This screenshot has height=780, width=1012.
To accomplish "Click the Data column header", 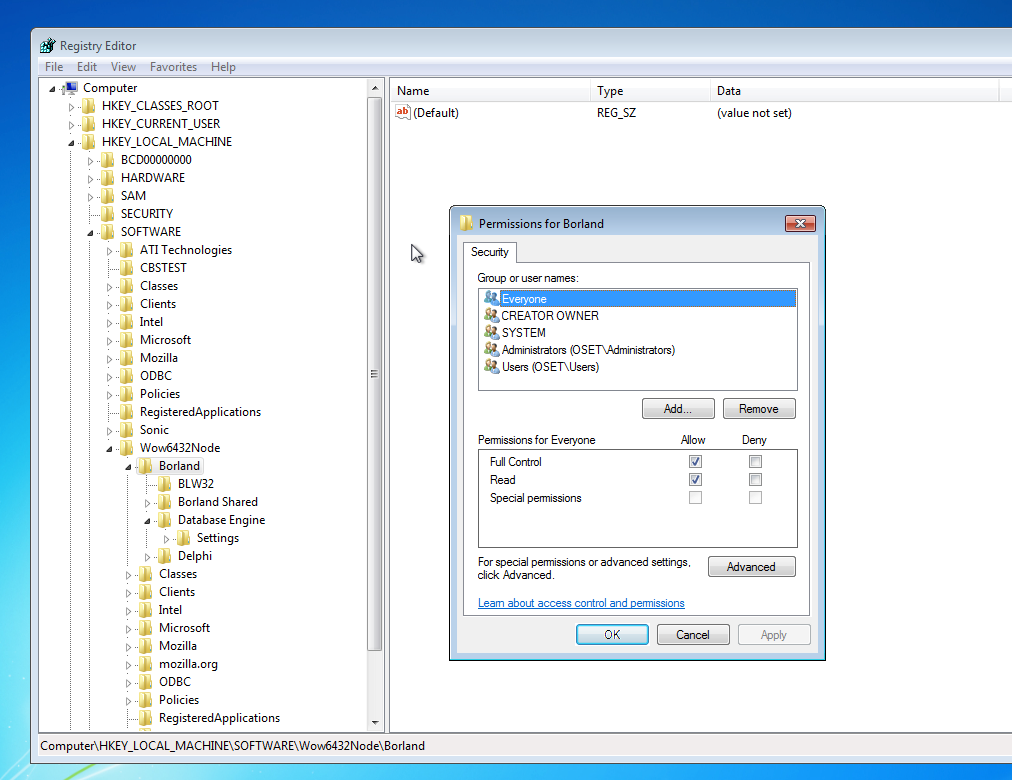I will click(x=854, y=91).
